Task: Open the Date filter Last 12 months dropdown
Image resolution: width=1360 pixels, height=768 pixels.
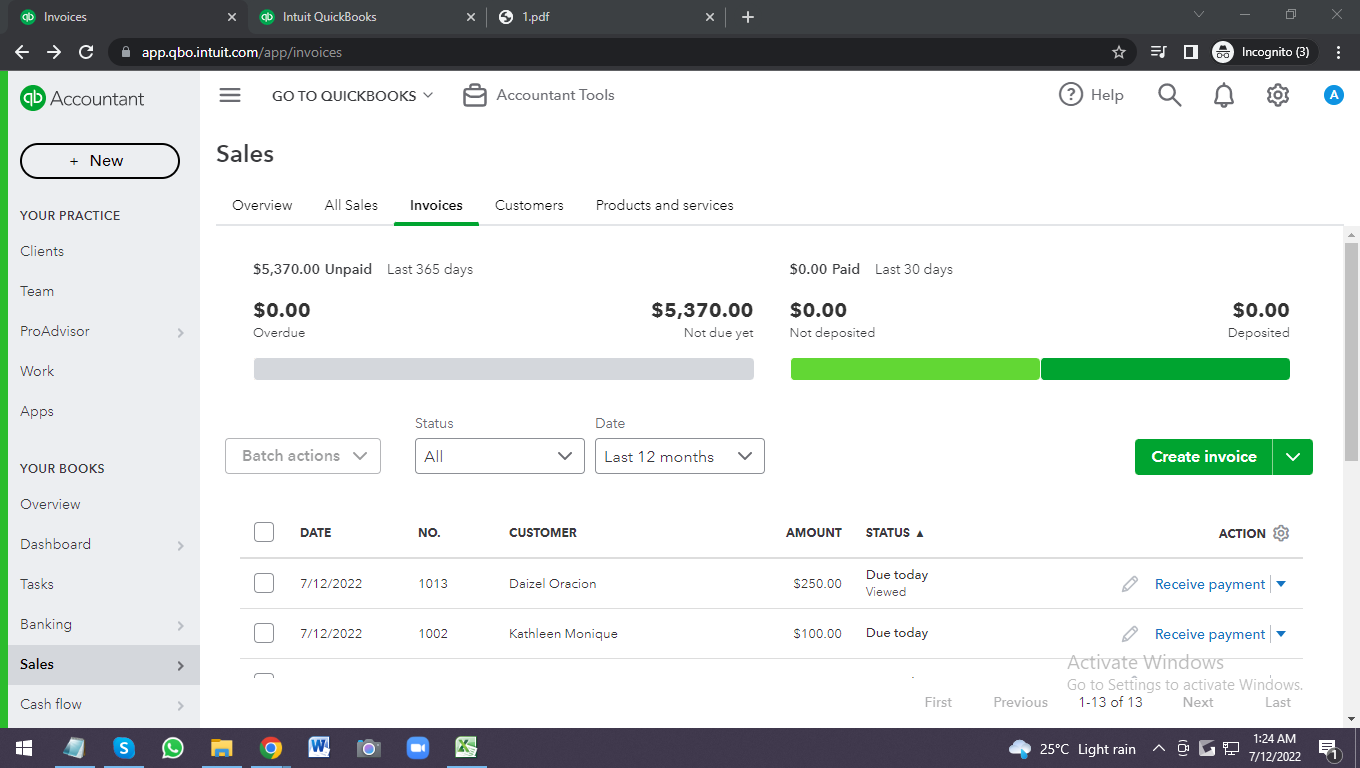Action: pyautogui.click(x=679, y=456)
